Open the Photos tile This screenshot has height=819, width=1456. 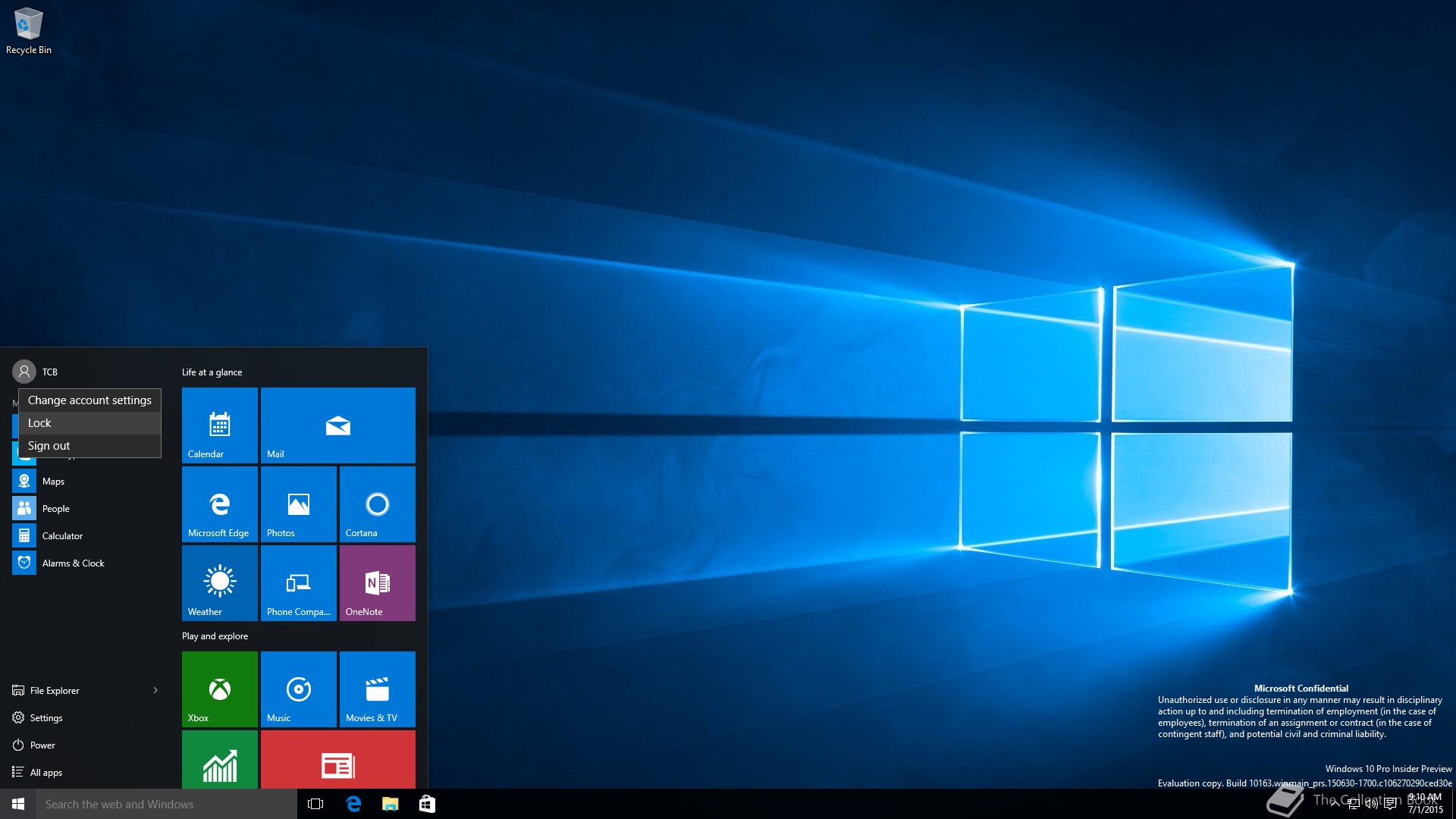299,504
